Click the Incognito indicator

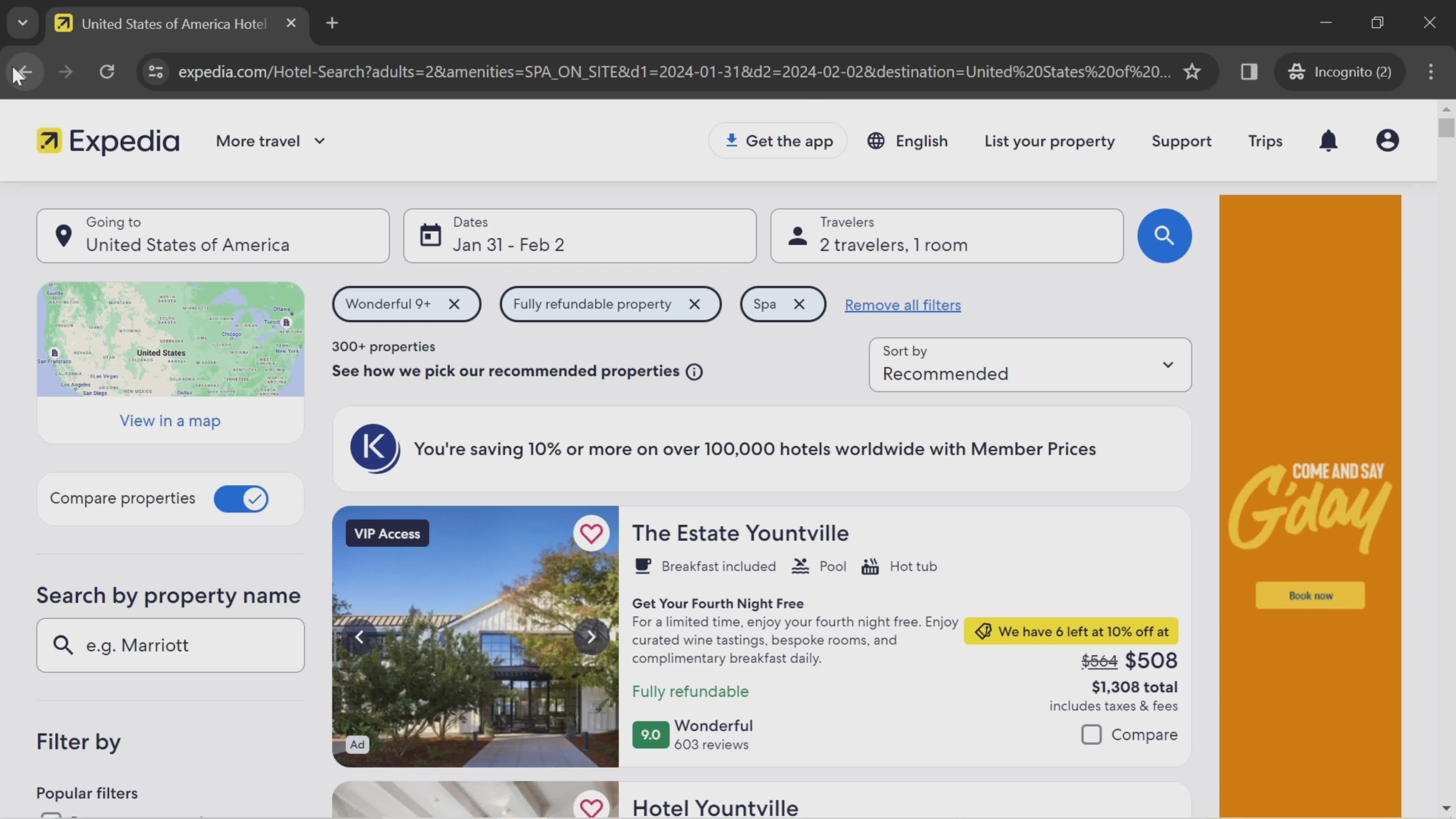click(x=1339, y=72)
